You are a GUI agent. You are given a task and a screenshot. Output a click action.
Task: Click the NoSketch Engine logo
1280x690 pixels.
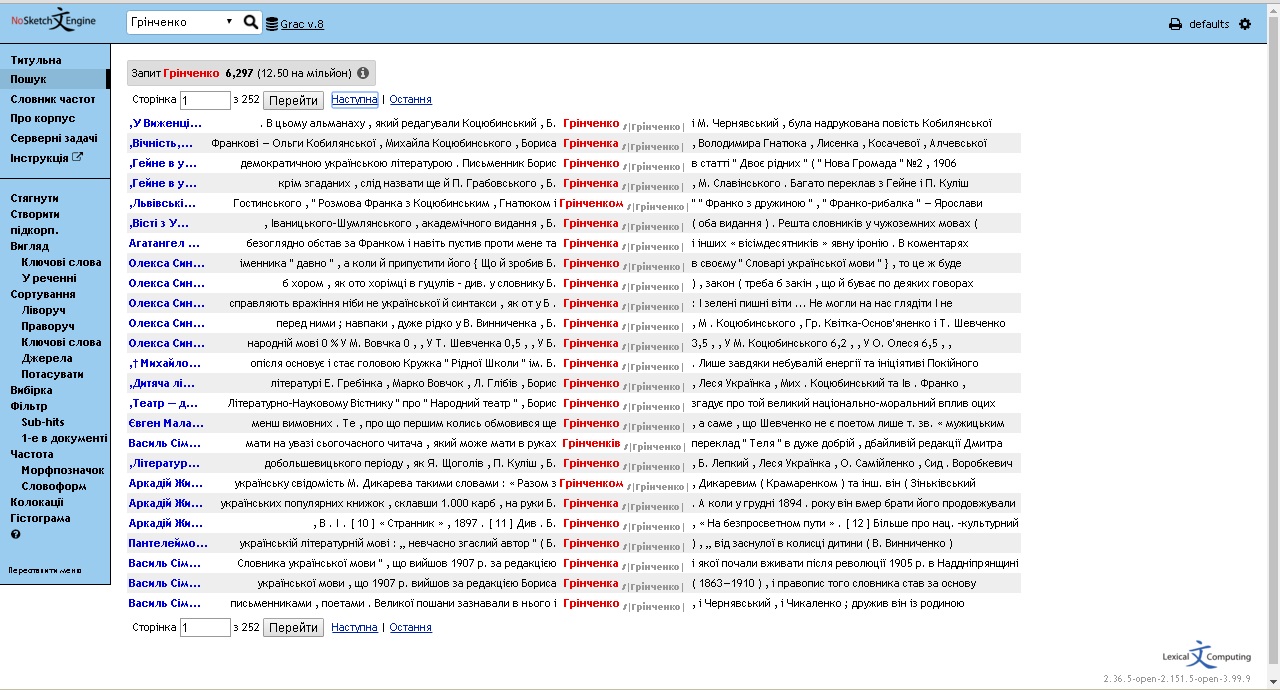(x=55, y=22)
